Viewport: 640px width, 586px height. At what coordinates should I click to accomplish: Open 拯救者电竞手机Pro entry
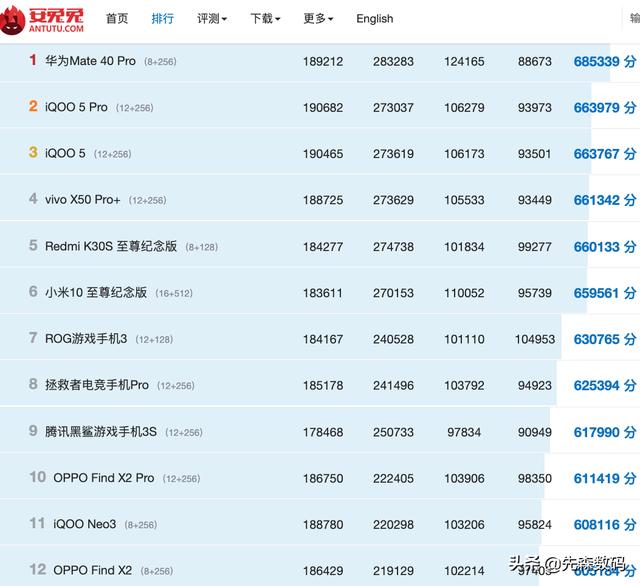click(96, 385)
